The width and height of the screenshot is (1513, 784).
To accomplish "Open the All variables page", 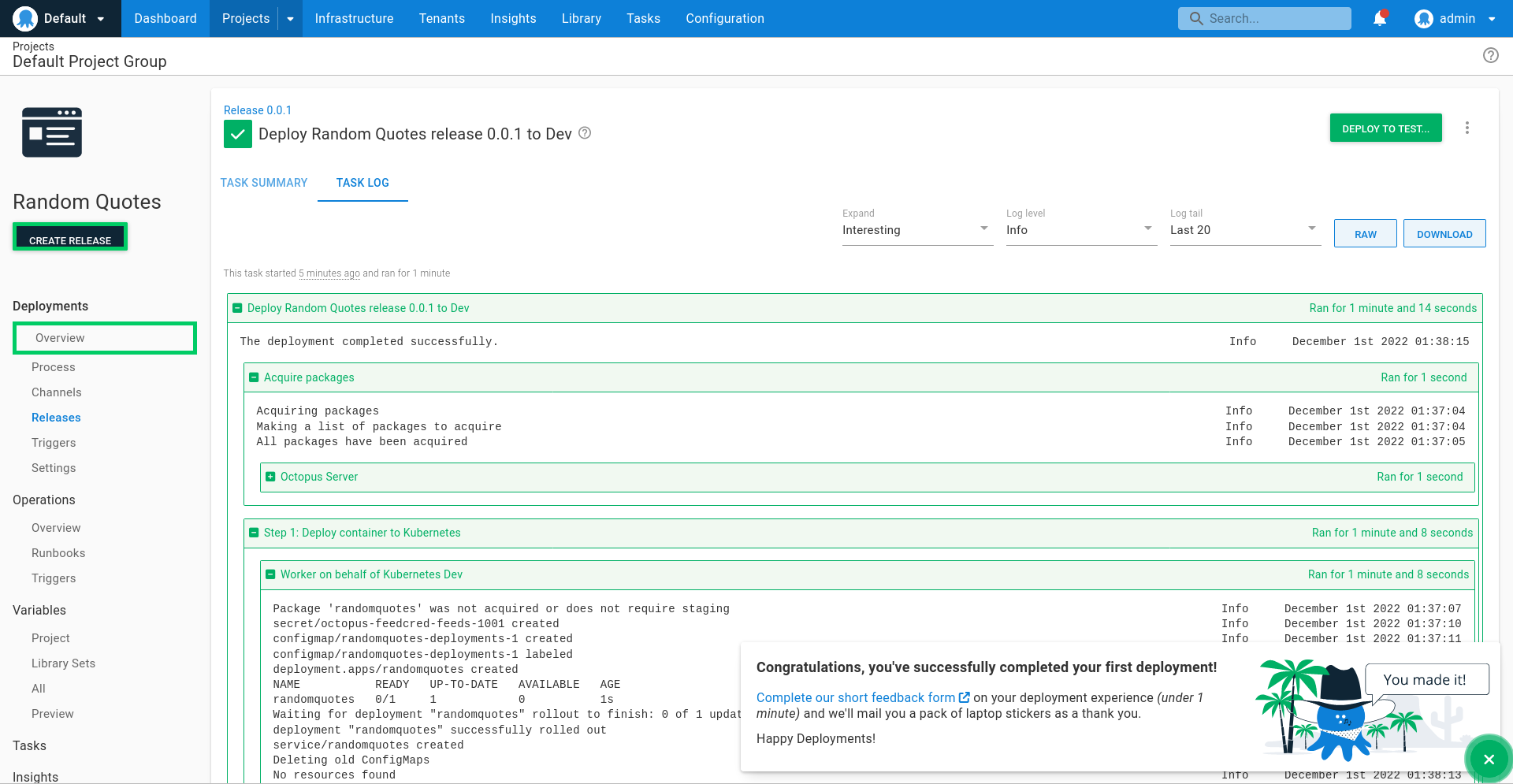I will pos(39,689).
